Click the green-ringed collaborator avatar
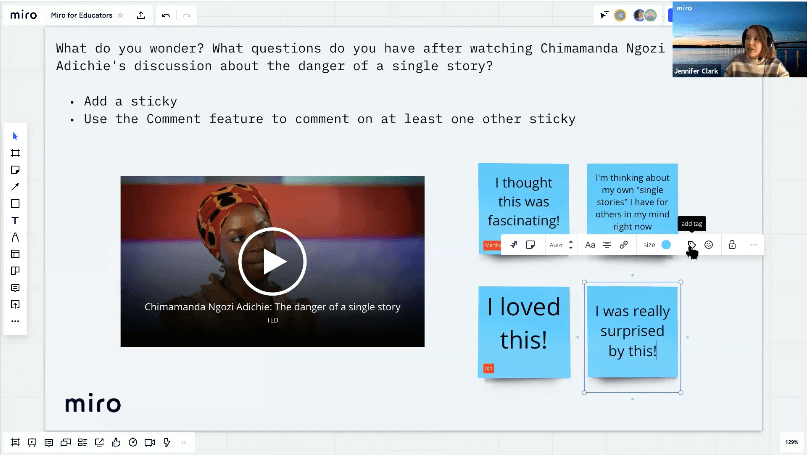Viewport: 807px width, 455px height. (x=651, y=15)
